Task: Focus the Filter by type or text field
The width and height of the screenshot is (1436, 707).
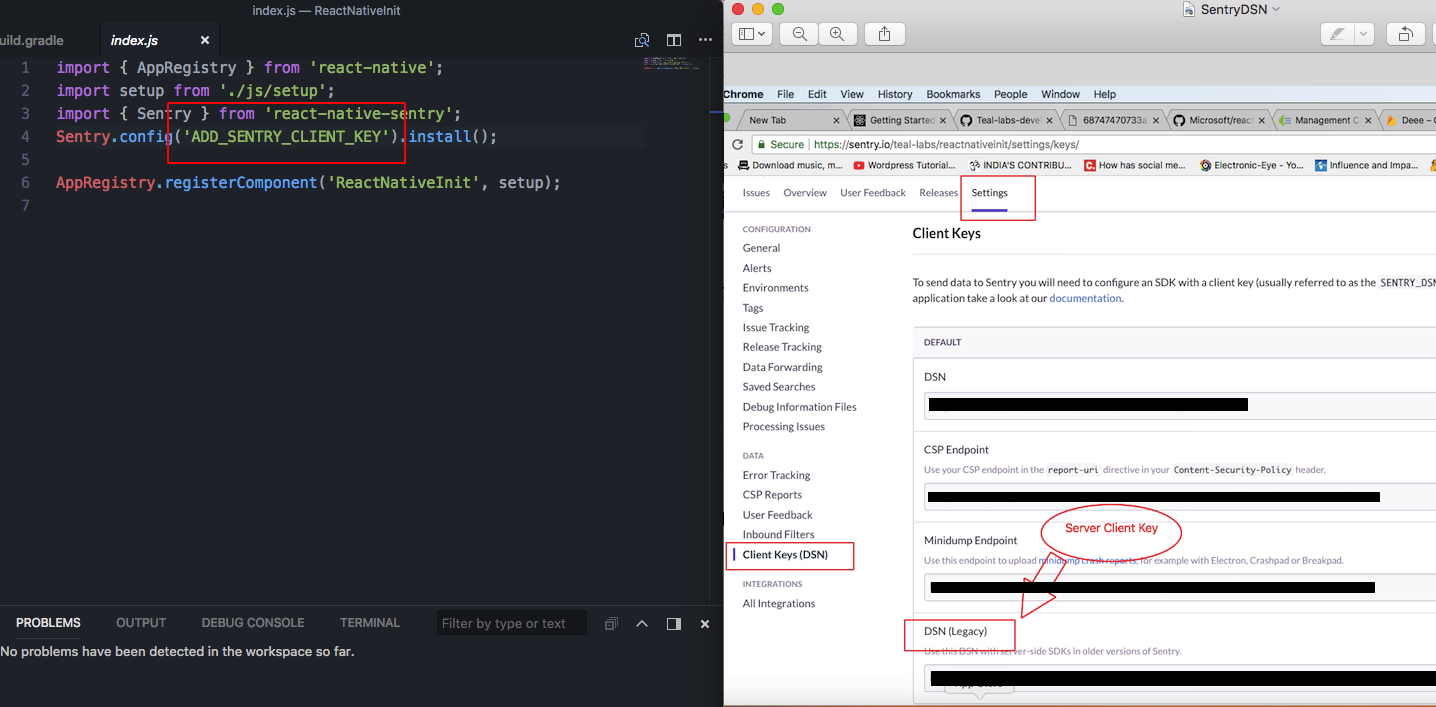Action: click(511, 623)
